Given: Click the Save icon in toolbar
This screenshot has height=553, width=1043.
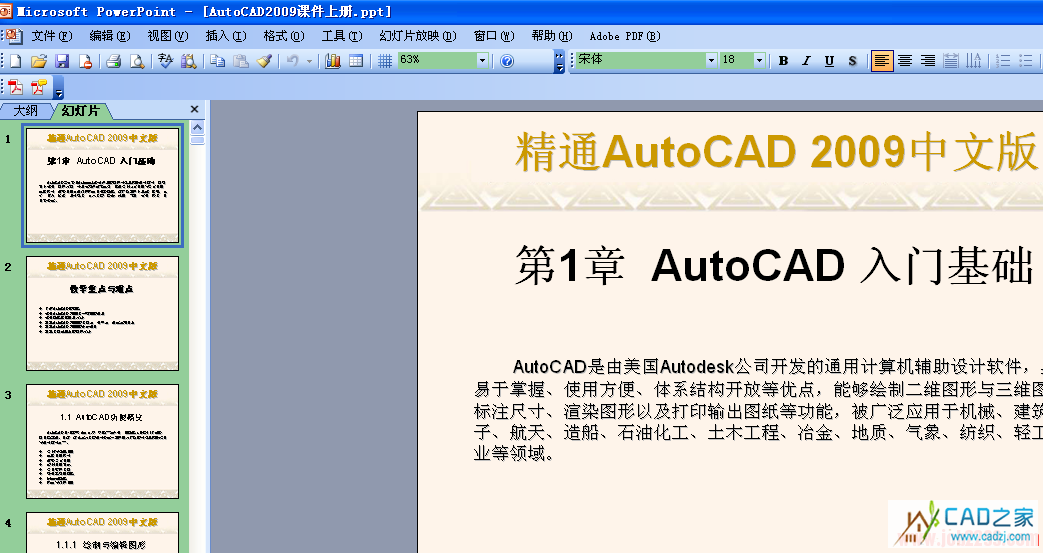Looking at the screenshot, I should pos(62,61).
